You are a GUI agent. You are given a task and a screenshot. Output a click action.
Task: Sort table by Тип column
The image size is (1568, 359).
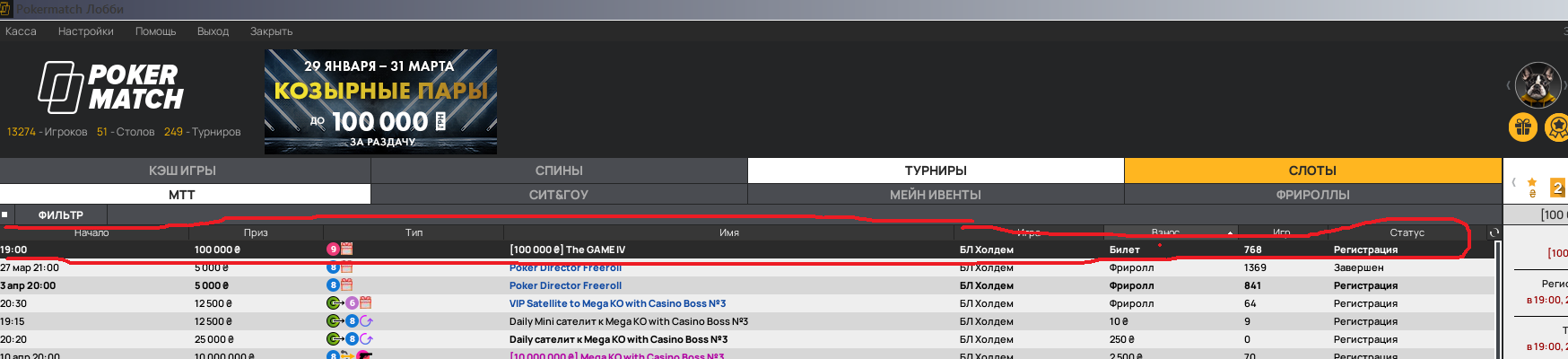(x=414, y=232)
